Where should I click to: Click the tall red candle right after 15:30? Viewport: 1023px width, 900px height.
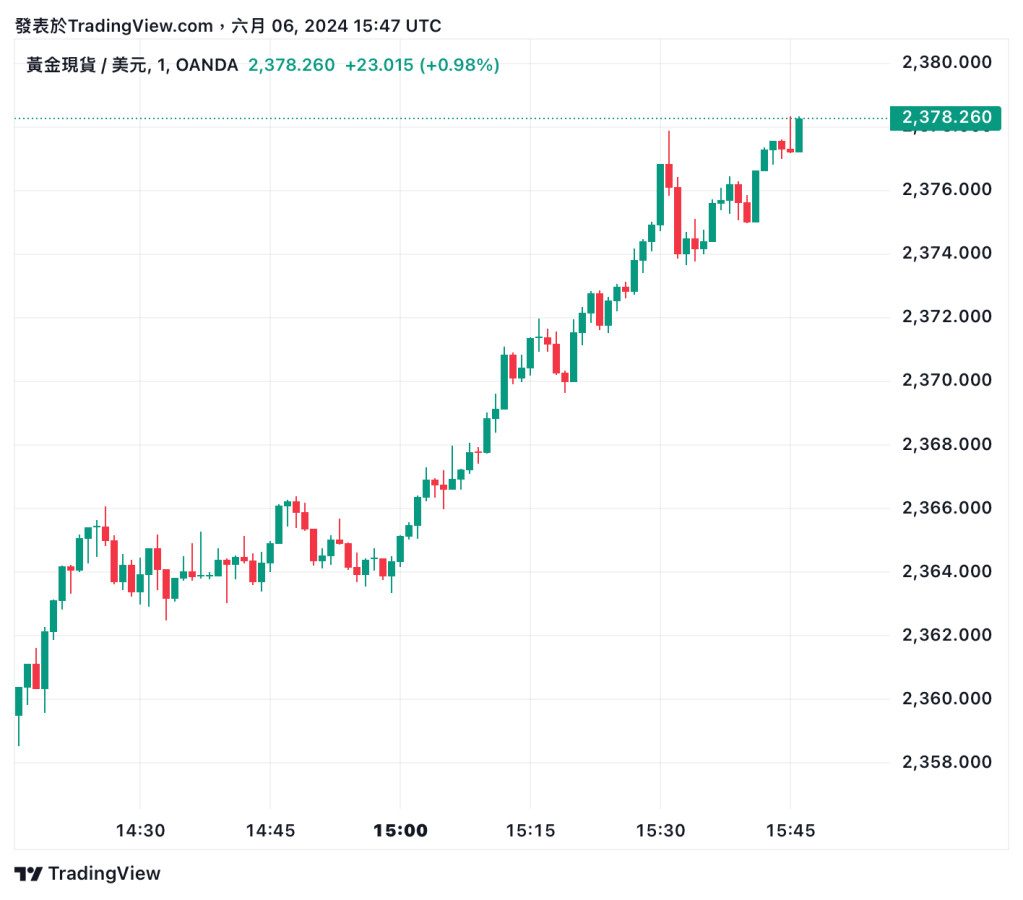[x=677, y=215]
